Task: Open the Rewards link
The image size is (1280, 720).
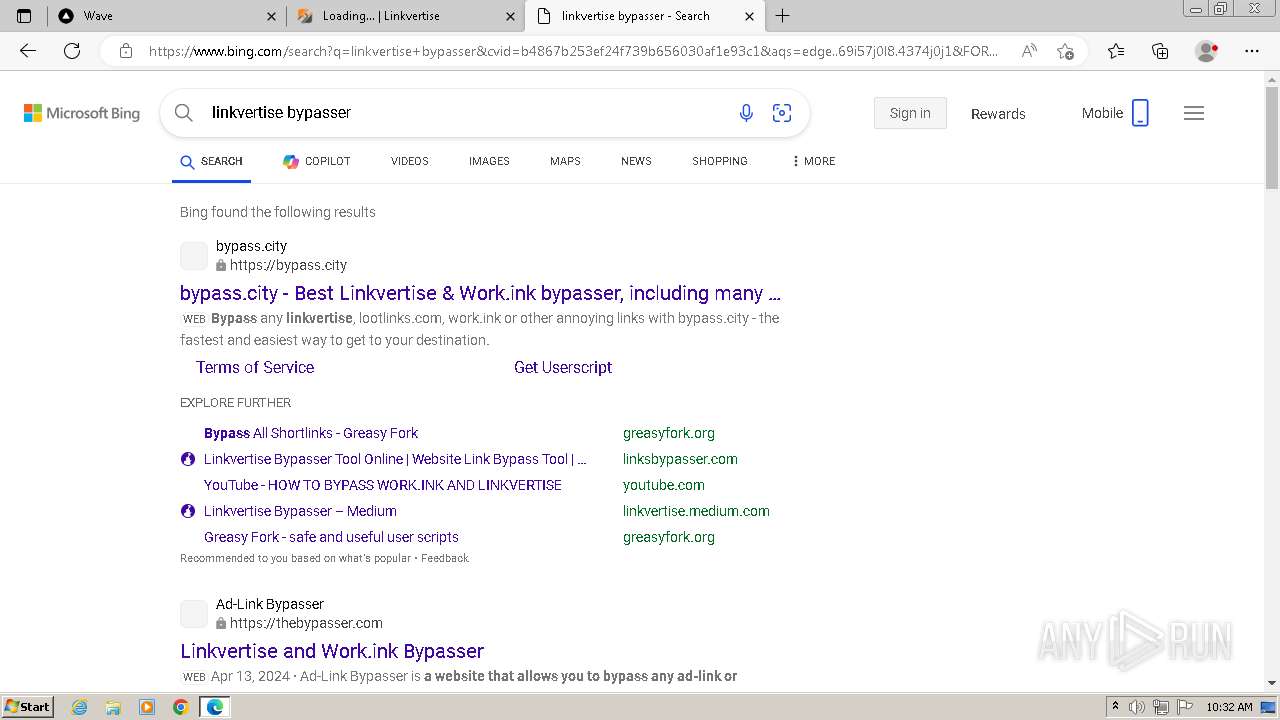Action: click(998, 114)
